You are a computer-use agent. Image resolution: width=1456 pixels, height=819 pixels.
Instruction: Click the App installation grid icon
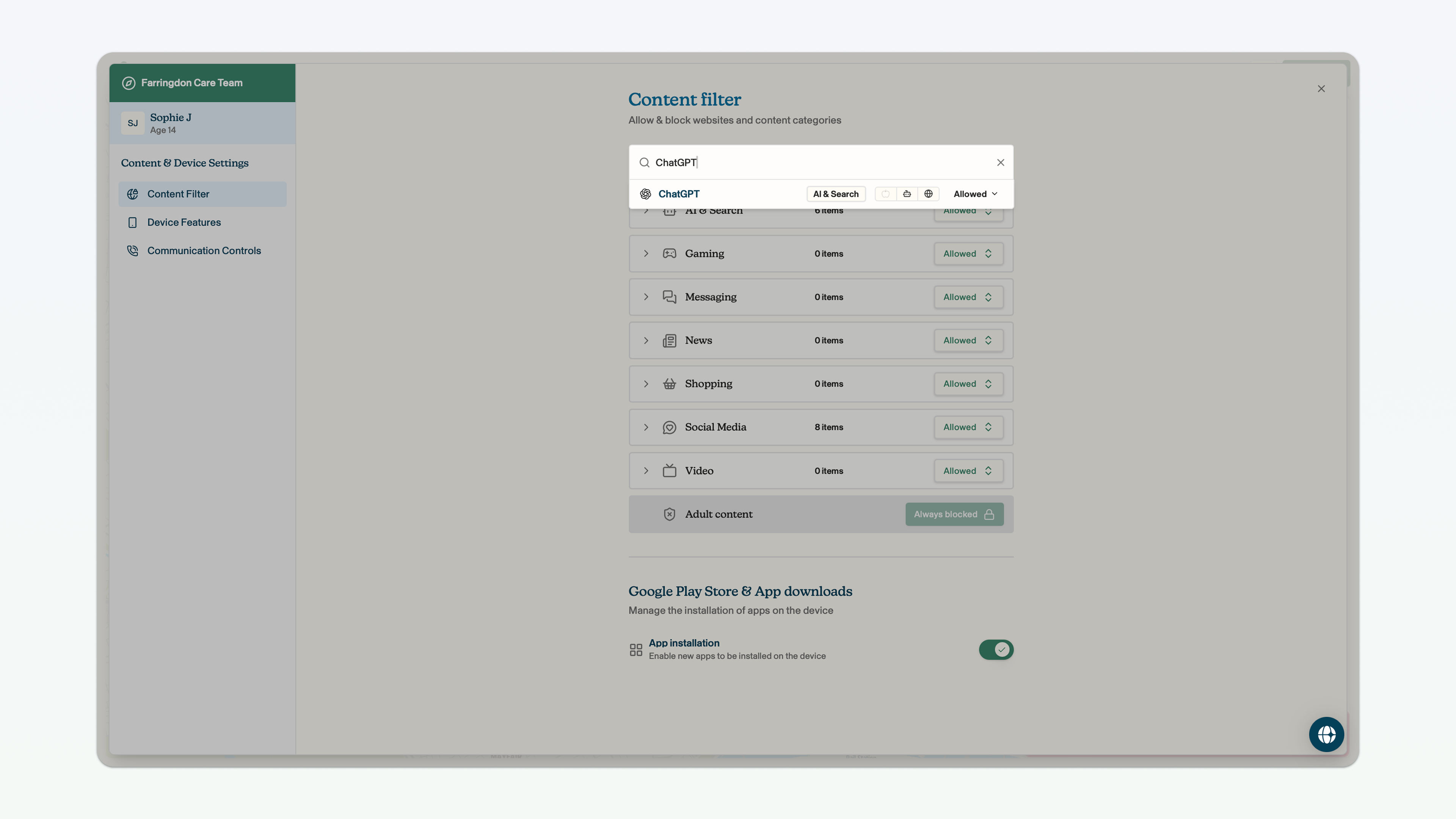click(x=636, y=650)
